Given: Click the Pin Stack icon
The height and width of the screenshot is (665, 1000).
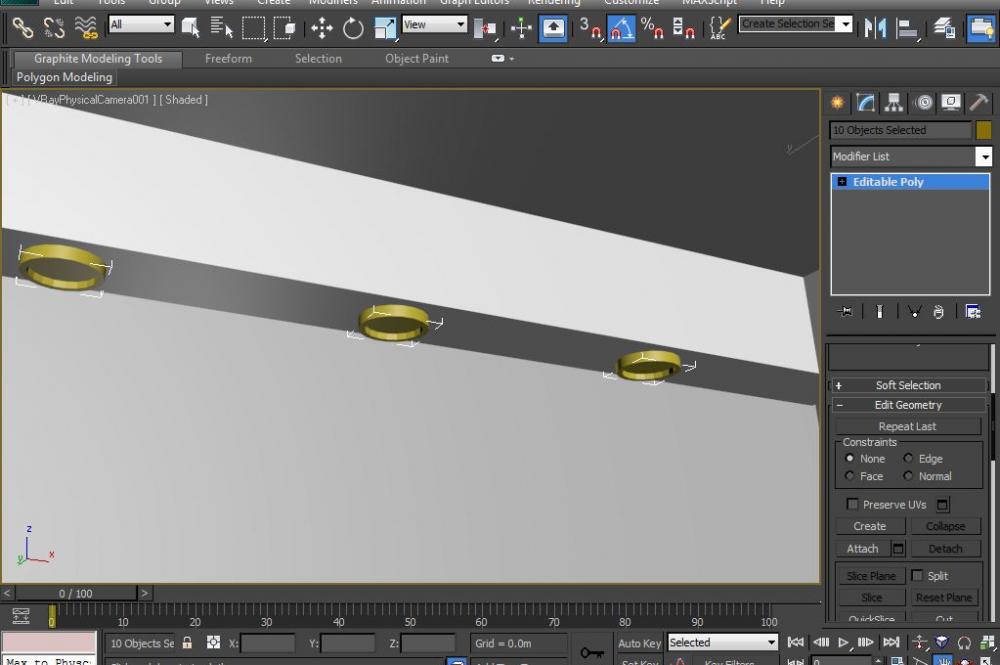Looking at the screenshot, I should point(846,312).
